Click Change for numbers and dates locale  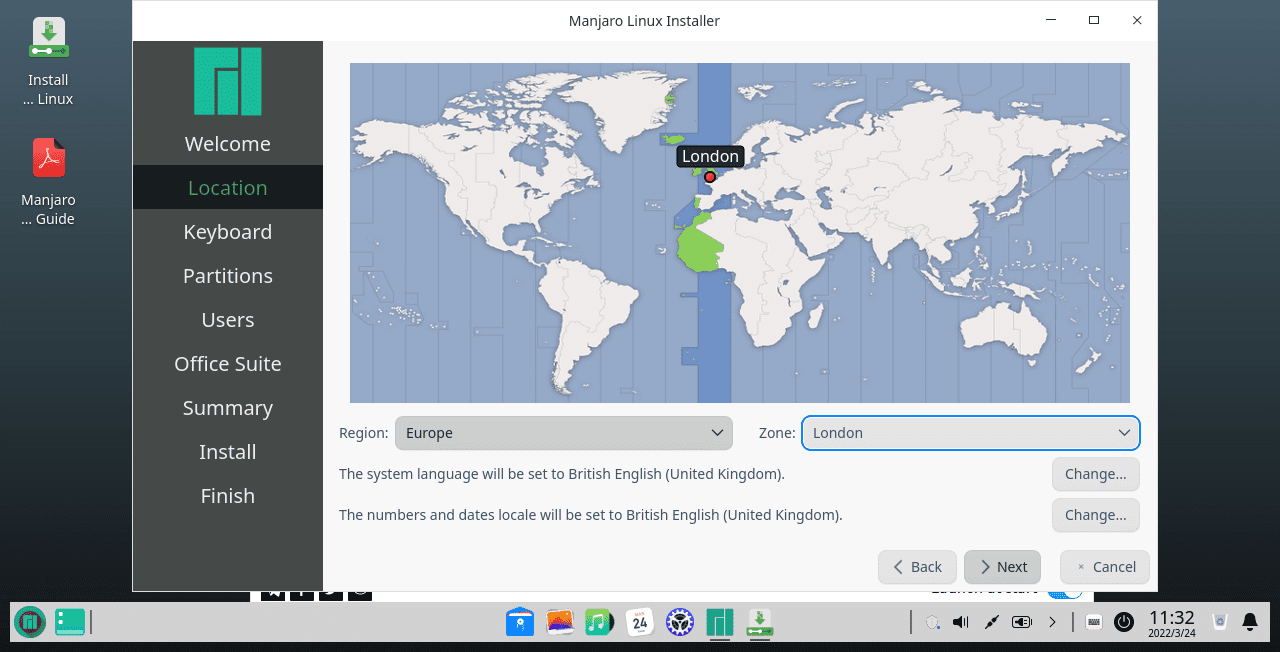pyautogui.click(x=1095, y=515)
